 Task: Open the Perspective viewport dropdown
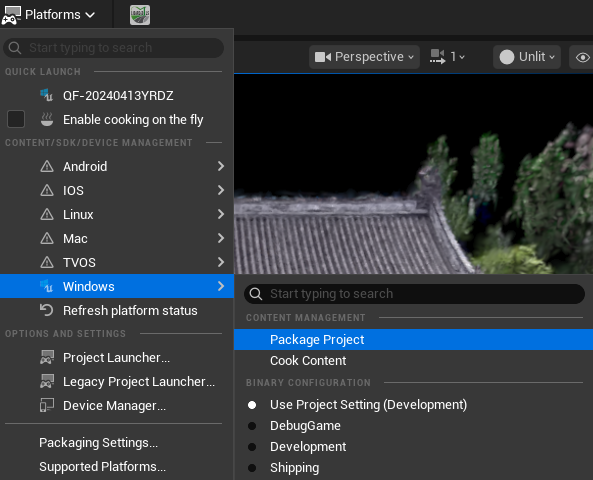pyautogui.click(x=364, y=57)
